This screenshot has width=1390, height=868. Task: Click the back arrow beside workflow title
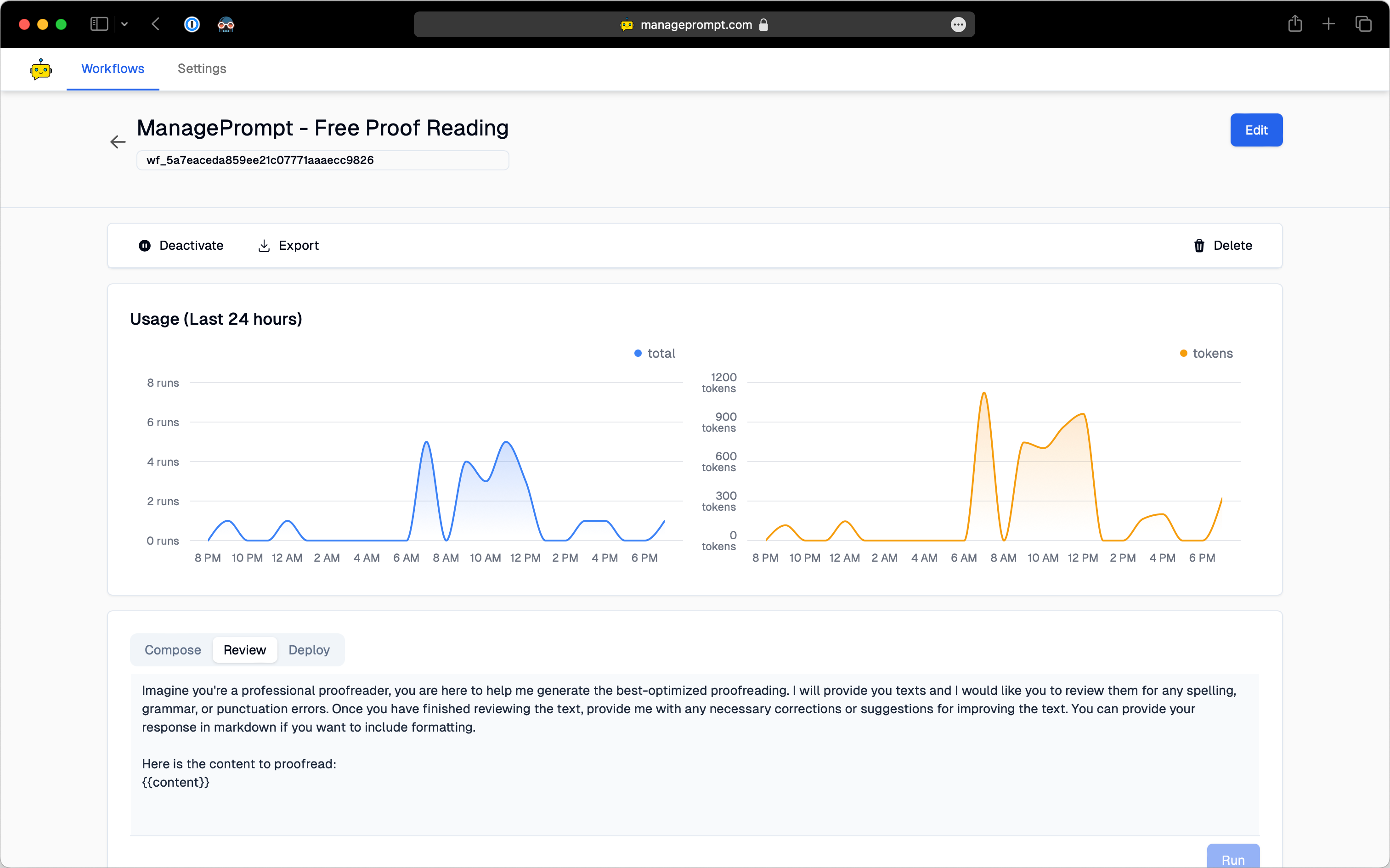click(118, 142)
